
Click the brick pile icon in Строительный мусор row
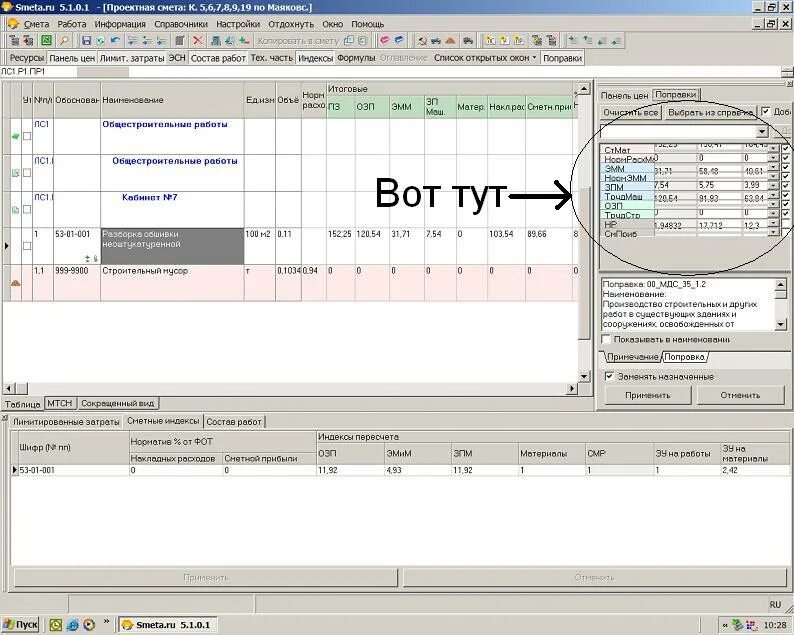coord(16,283)
